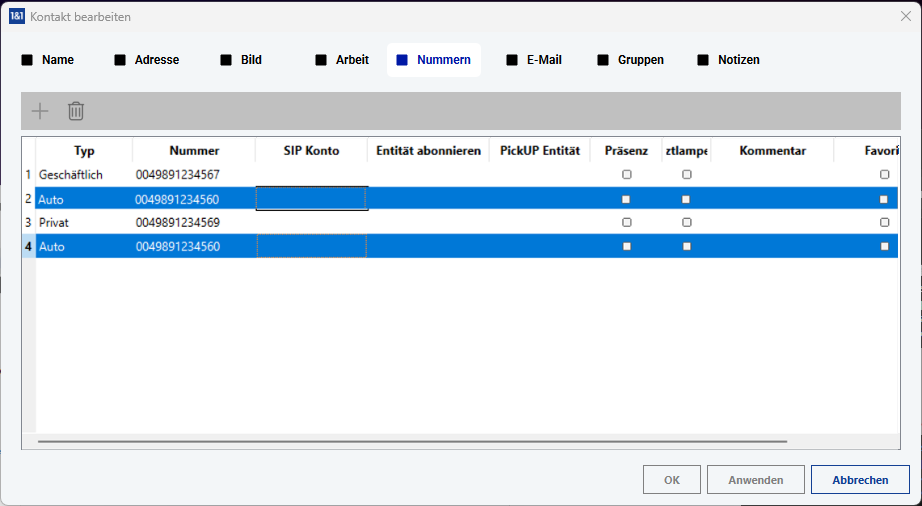Click the plus icon to add number
Viewport: 922px width, 506px height.
pos(40,111)
